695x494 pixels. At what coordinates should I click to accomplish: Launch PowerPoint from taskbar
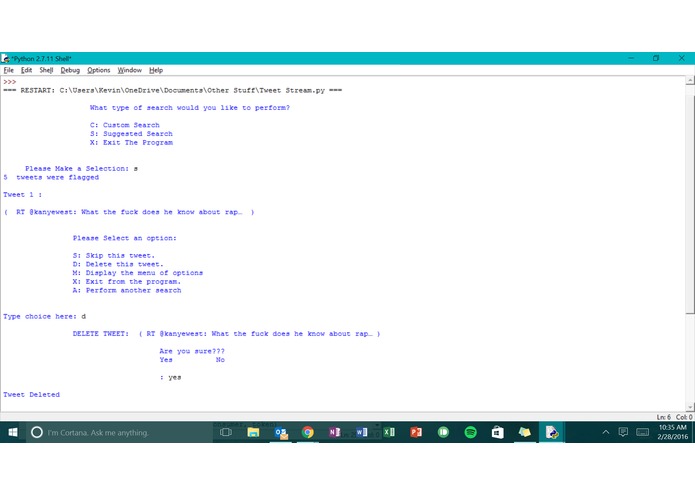416,432
